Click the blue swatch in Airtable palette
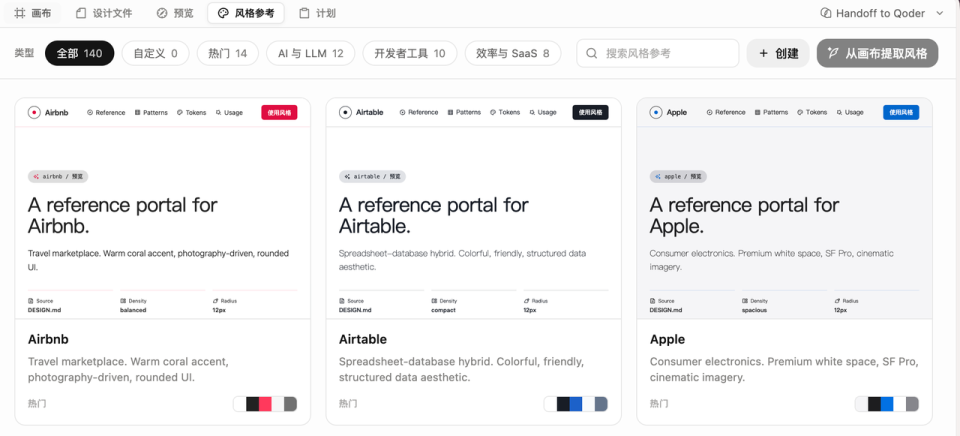Image resolution: width=960 pixels, height=436 pixels. tap(576, 404)
